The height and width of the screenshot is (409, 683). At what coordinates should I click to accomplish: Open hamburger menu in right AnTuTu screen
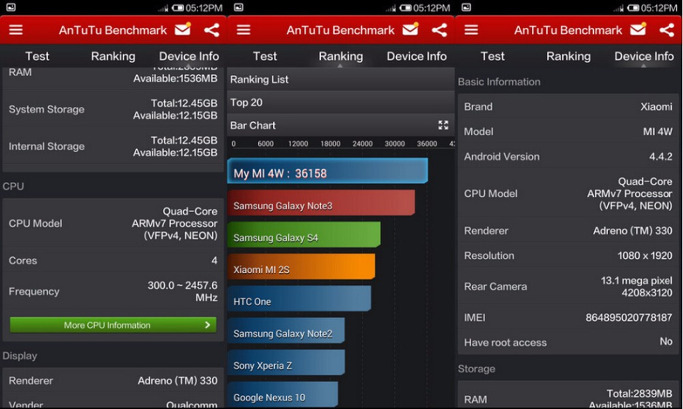(471, 30)
